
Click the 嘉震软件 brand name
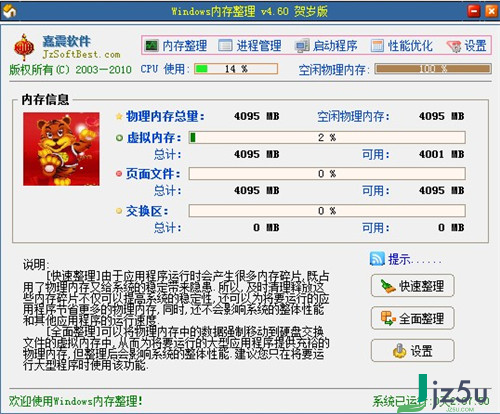coord(66,41)
